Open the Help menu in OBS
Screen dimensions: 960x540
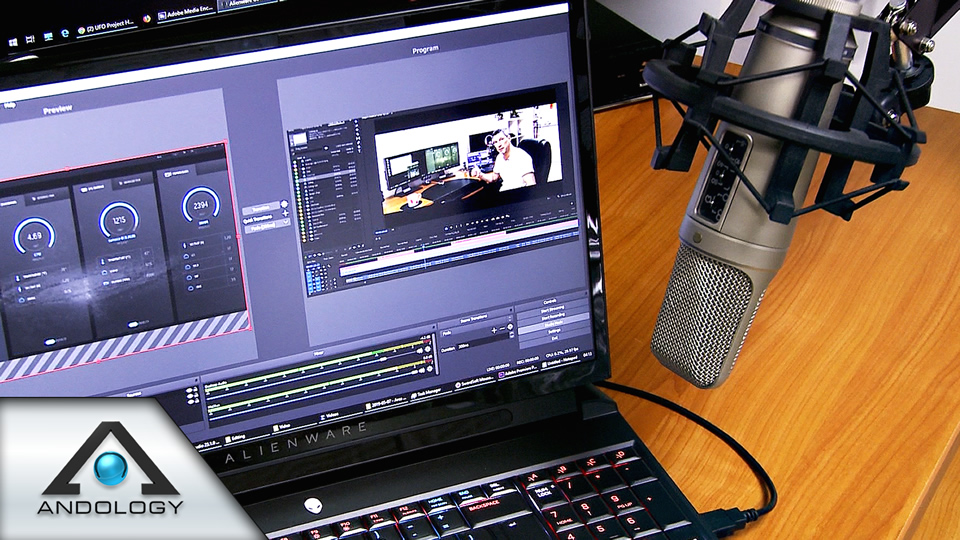pos(10,103)
